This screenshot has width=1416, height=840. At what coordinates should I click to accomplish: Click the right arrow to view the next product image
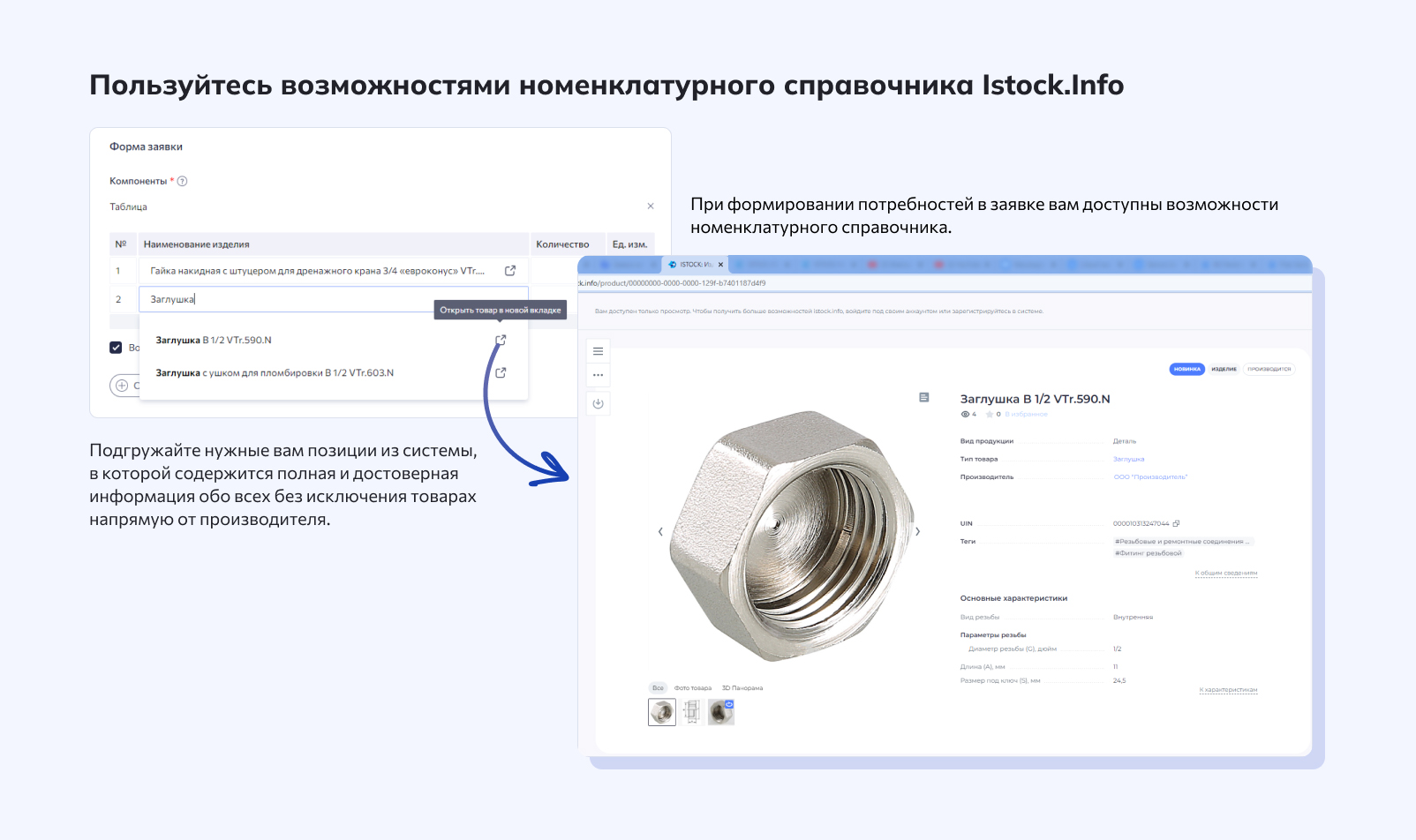tap(917, 531)
